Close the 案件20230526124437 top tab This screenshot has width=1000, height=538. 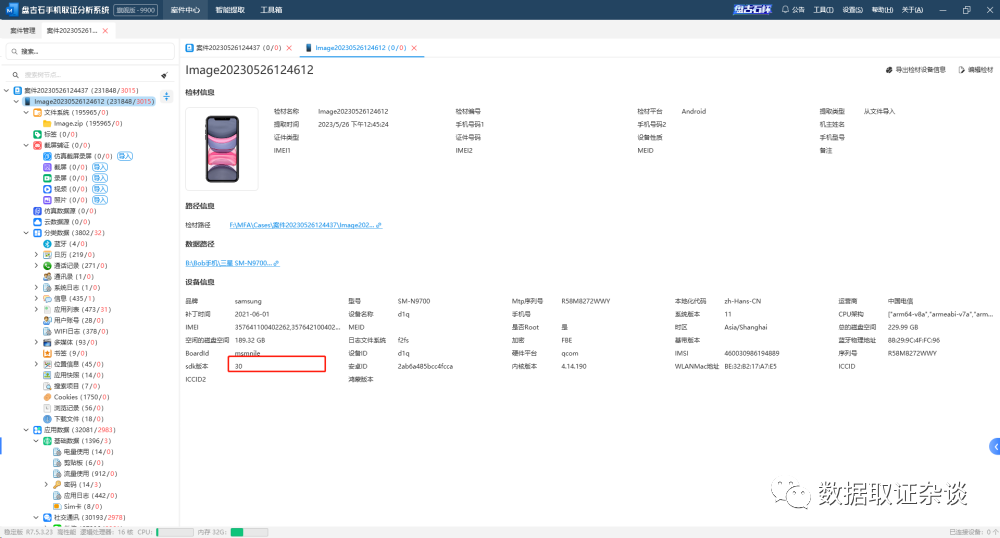tap(105, 31)
